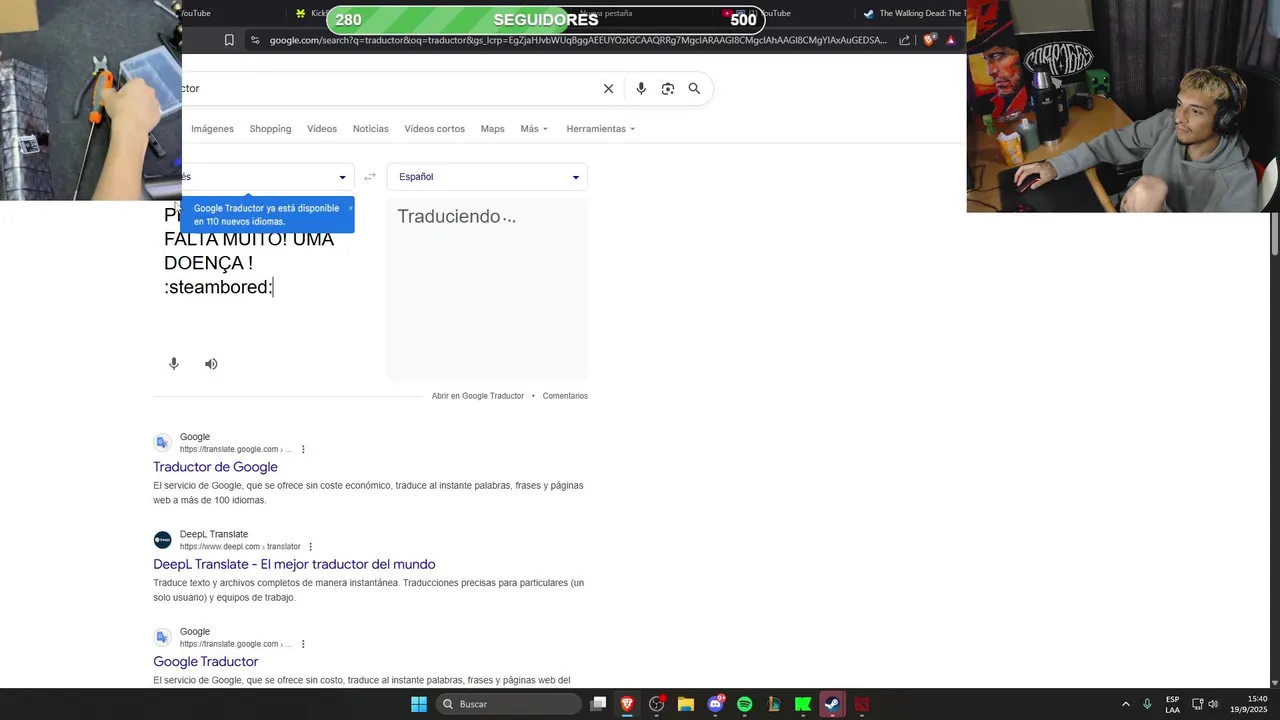Bookmark this page in address bar
This screenshot has height=720, width=1280.
coord(229,40)
